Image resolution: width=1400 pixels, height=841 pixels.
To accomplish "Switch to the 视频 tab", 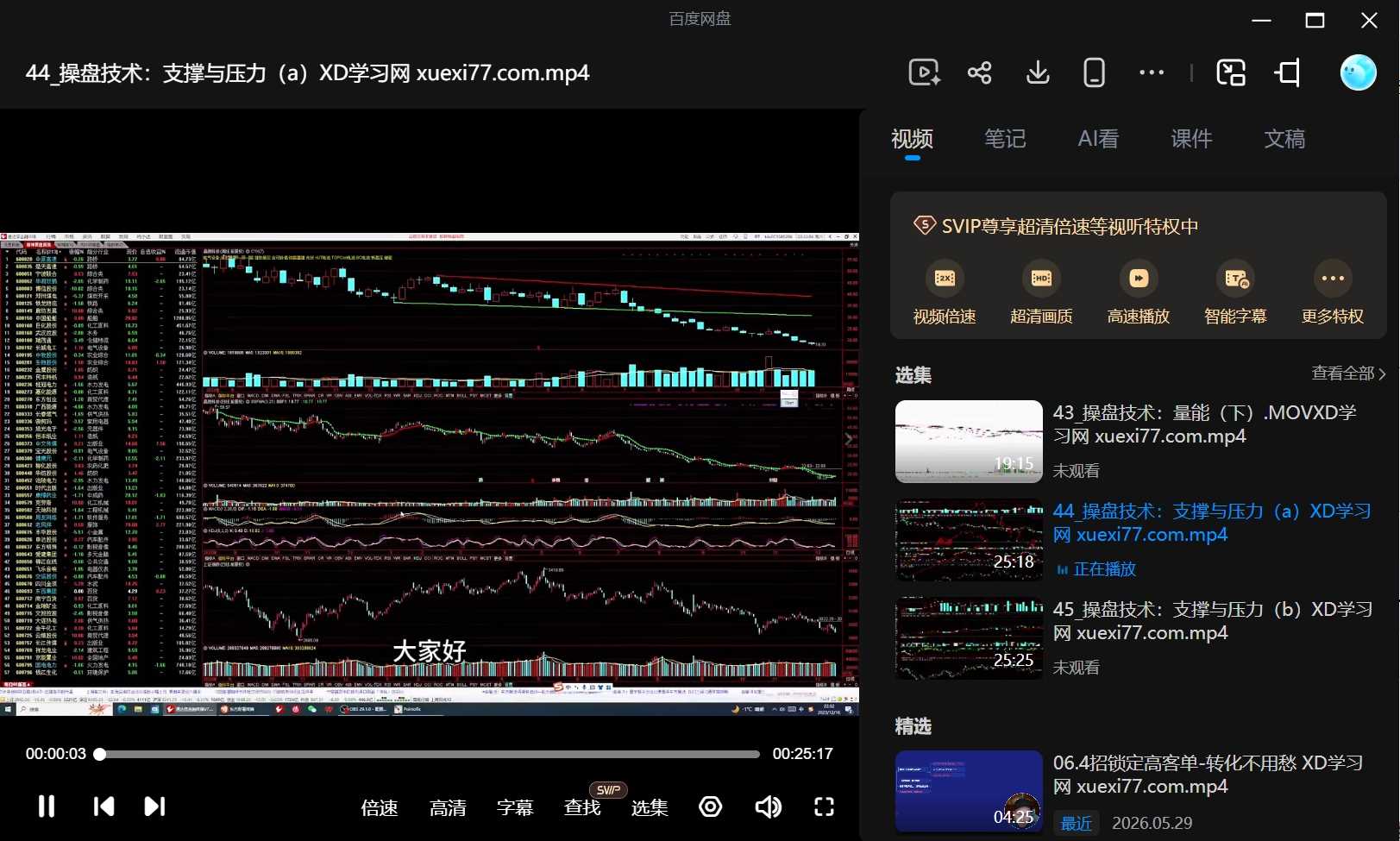I will point(912,139).
